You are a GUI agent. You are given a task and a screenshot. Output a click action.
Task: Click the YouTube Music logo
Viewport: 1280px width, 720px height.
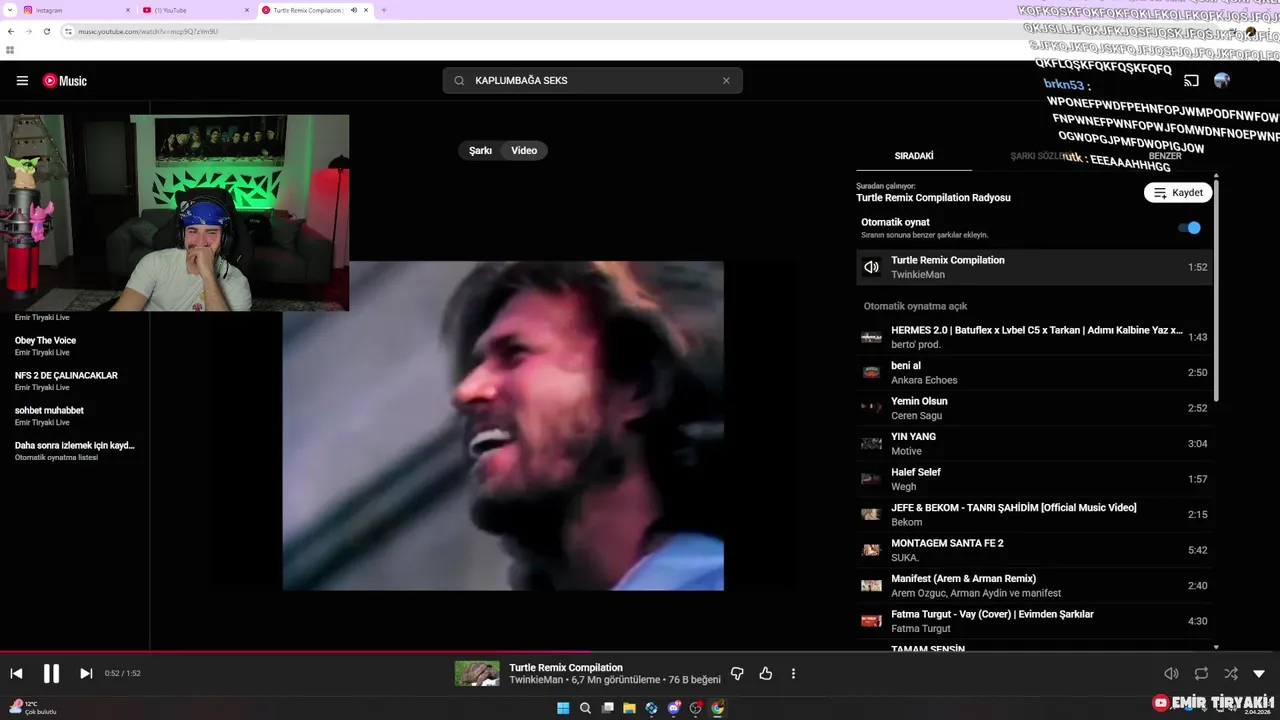coord(65,81)
